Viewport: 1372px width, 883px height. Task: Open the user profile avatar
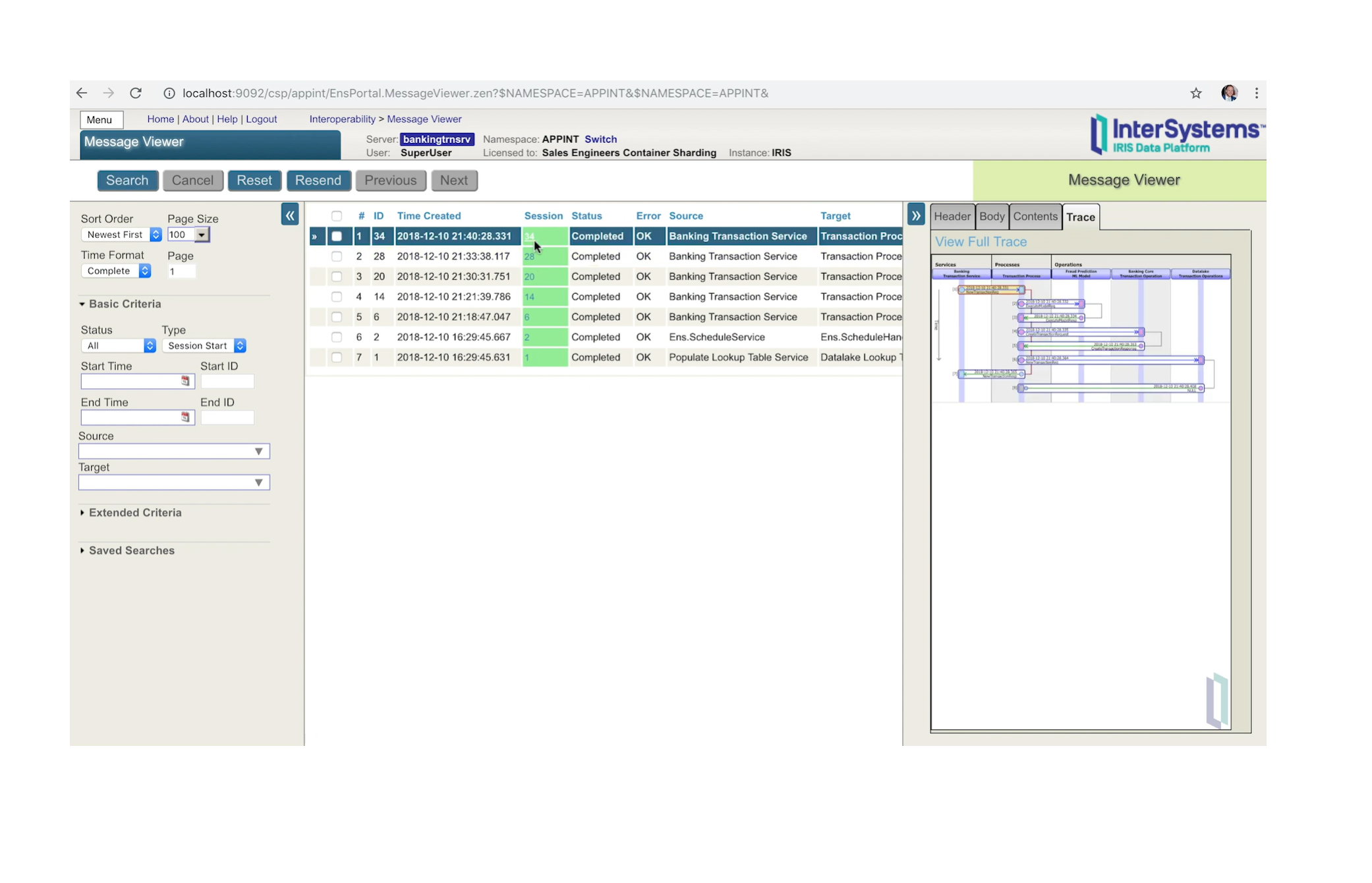point(1228,93)
